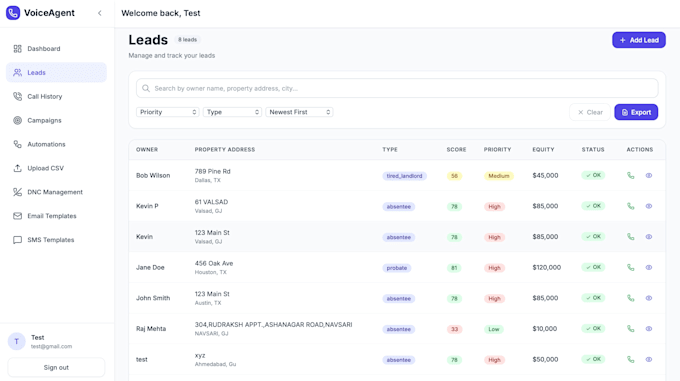Navigate to Automations
Viewport: 680px width, 381px height.
[x=56, y=144]
